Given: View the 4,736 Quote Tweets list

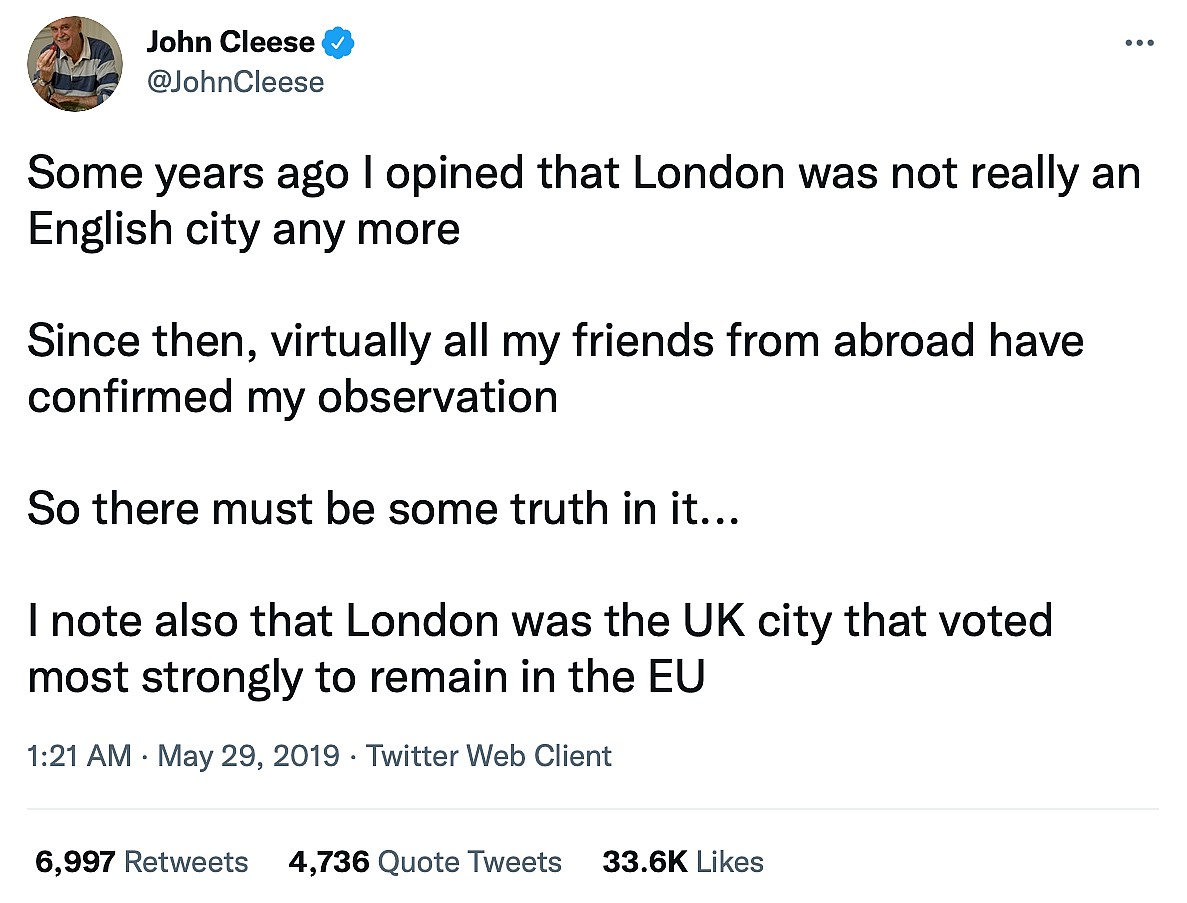Looking at the screenshot, I should coord(424,861).
